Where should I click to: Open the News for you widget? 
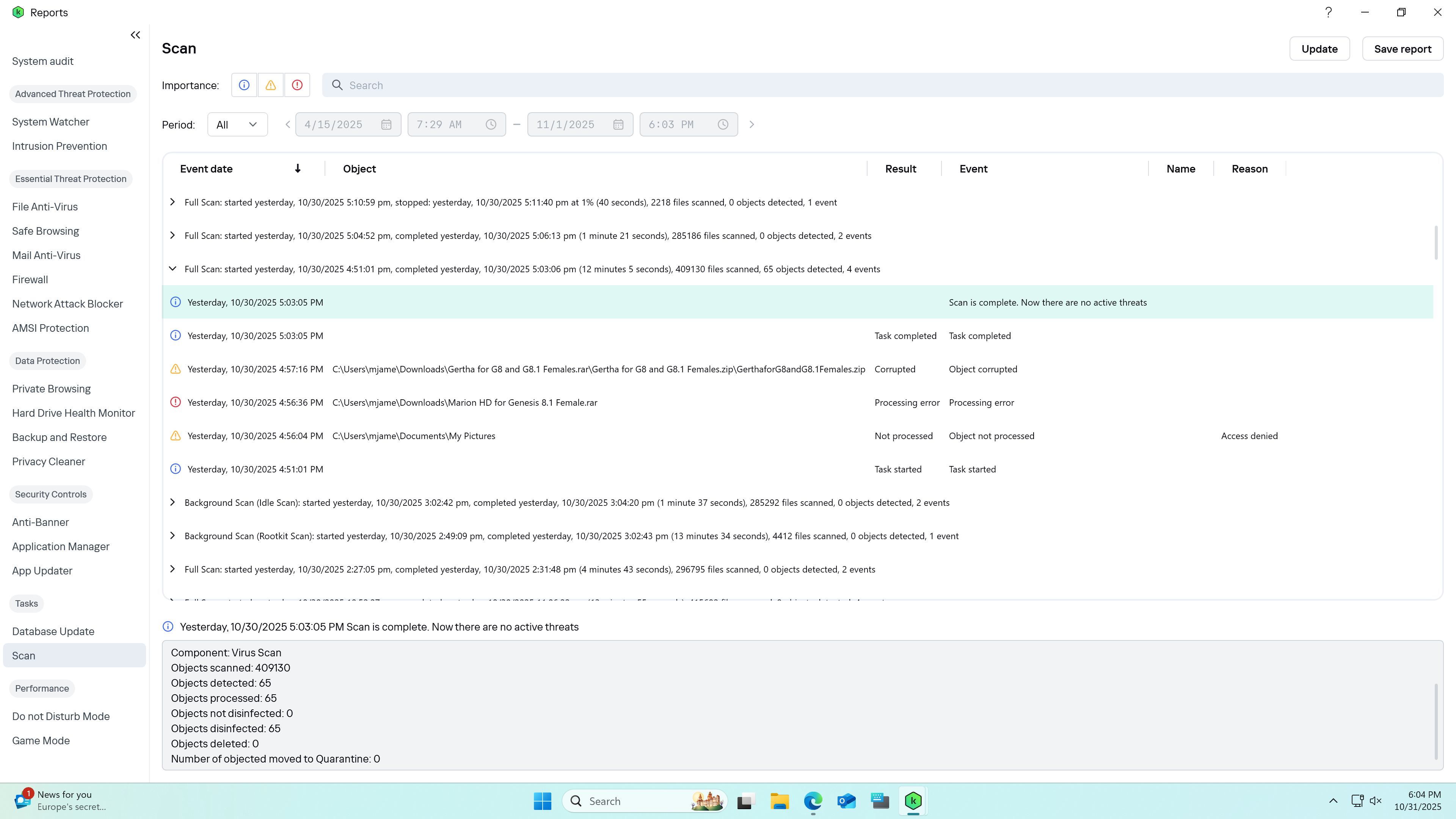[x=61, y=801]
